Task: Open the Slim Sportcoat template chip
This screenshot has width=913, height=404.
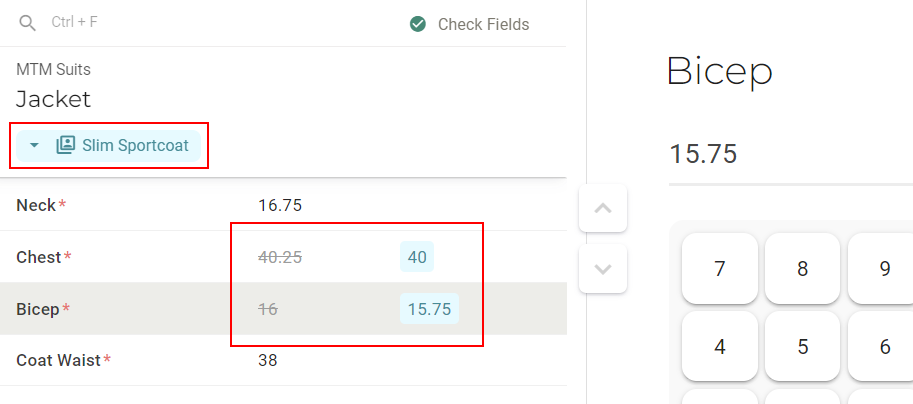Action: [108, 146]
